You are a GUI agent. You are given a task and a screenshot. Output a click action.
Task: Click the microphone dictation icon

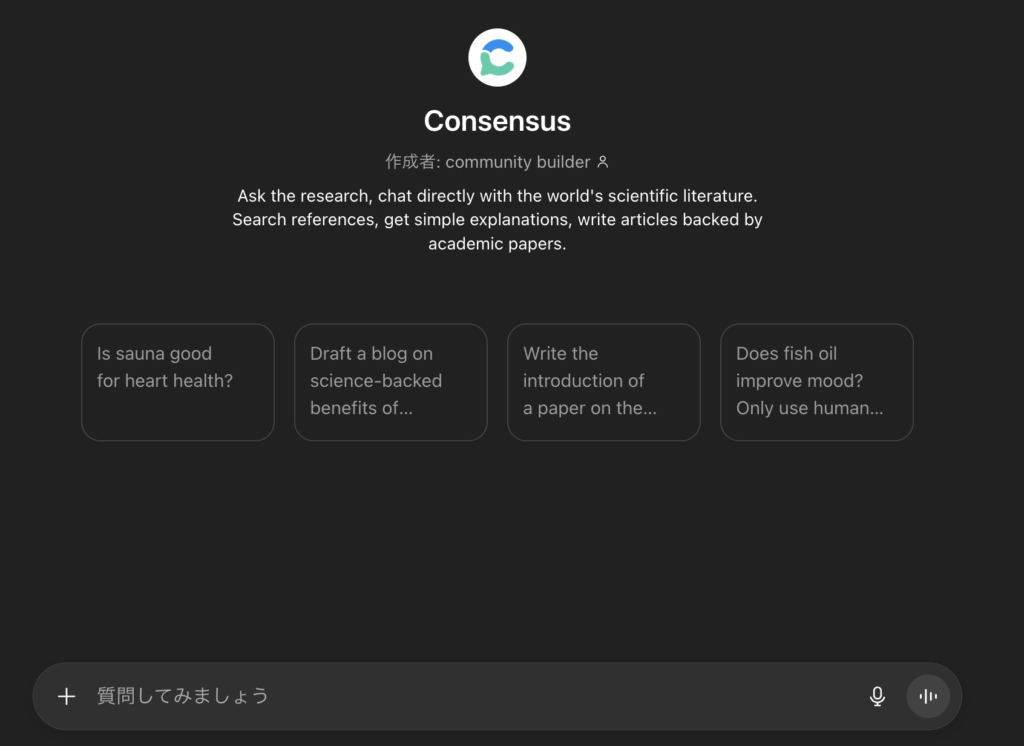(877, 696)
